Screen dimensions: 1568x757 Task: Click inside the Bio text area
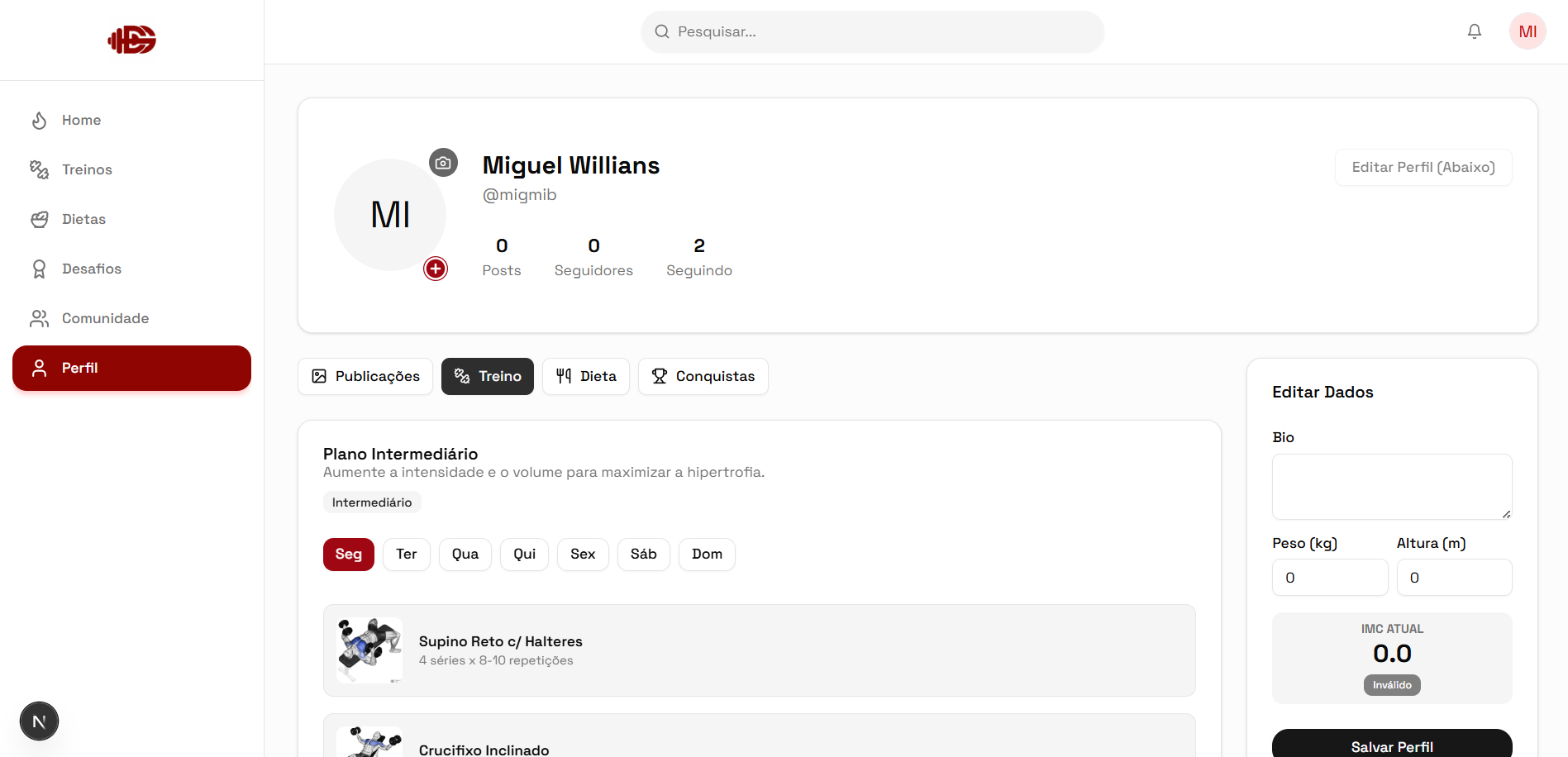click(1391, 487)
